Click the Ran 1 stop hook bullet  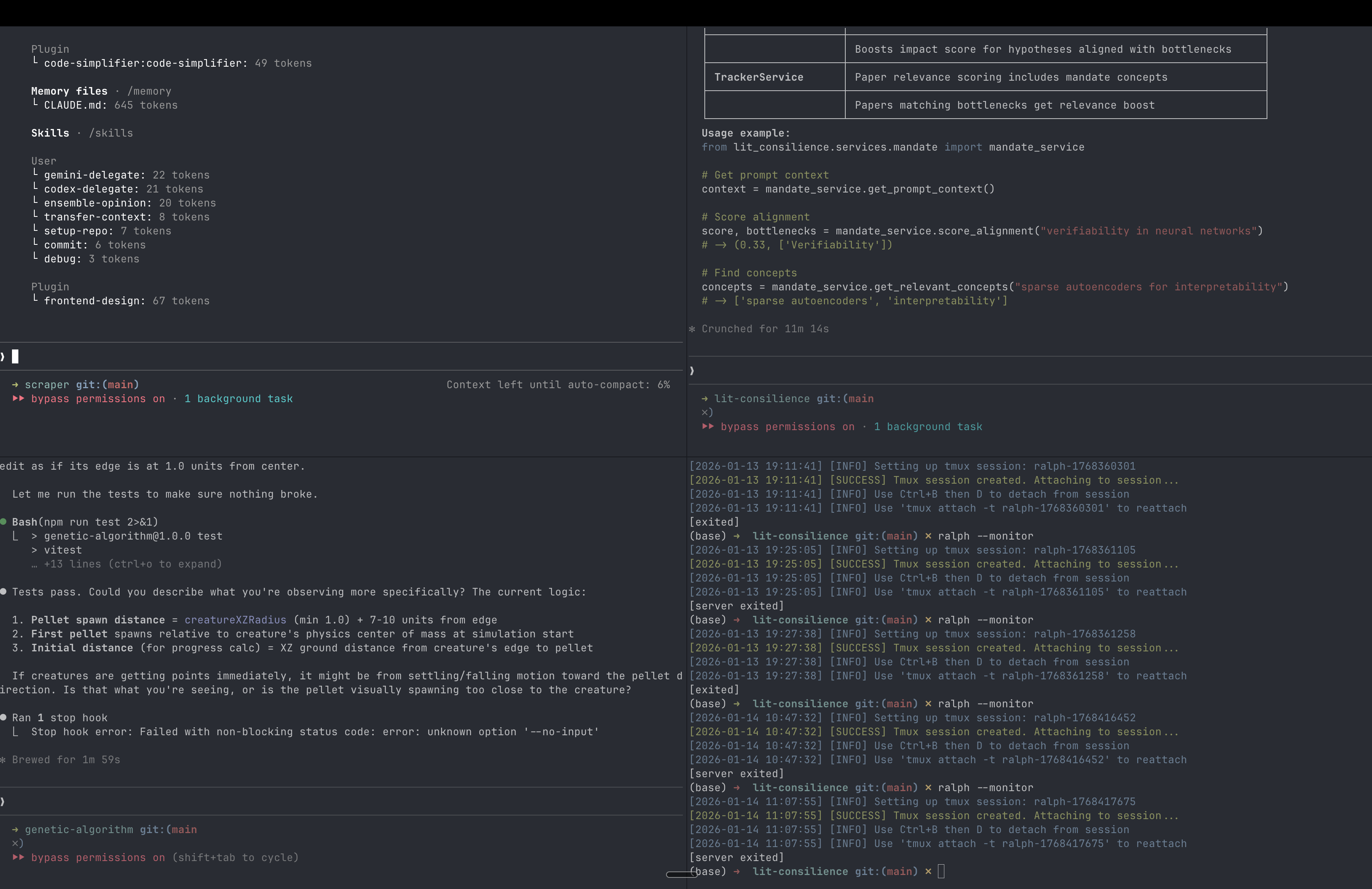(4, 718)
